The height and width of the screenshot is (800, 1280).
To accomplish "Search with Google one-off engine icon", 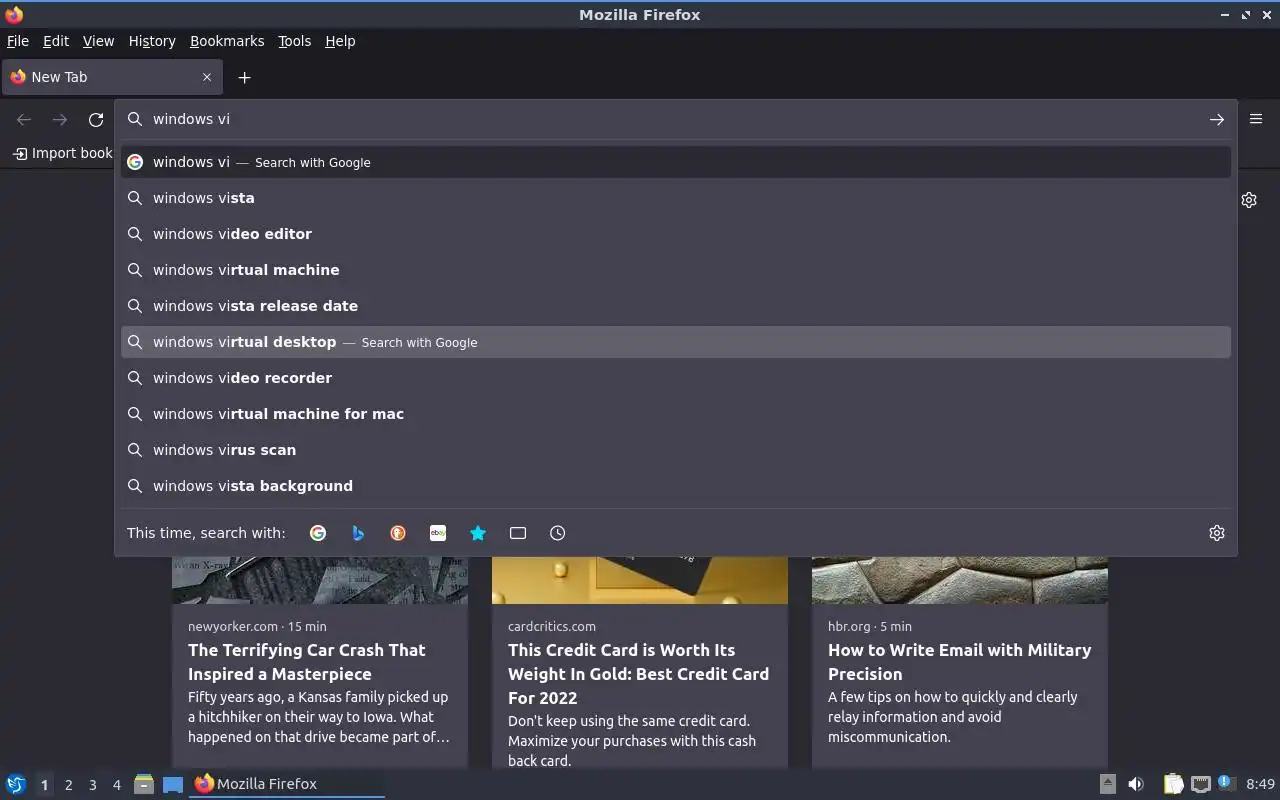I will 318,533.
